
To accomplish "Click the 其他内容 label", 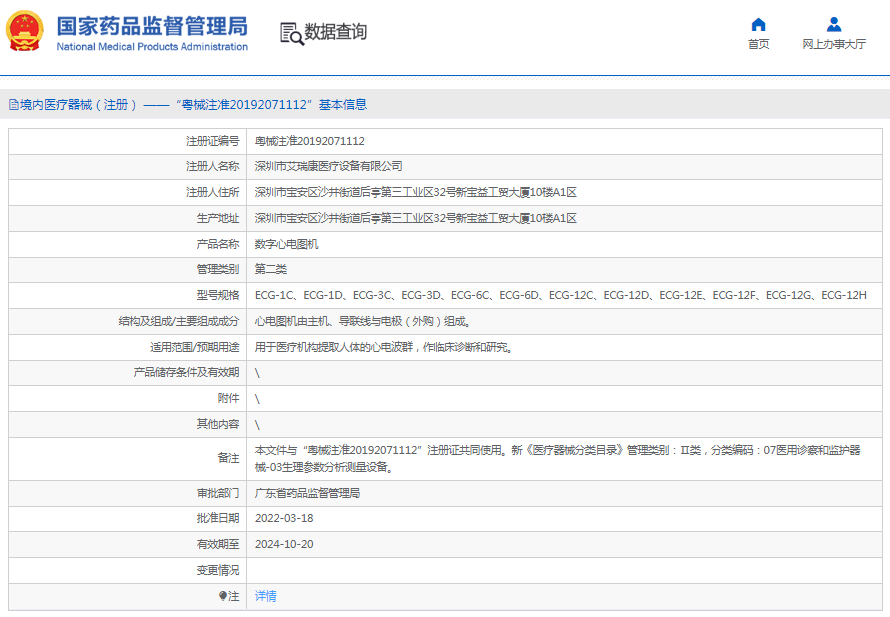I will tap(218, 424).
